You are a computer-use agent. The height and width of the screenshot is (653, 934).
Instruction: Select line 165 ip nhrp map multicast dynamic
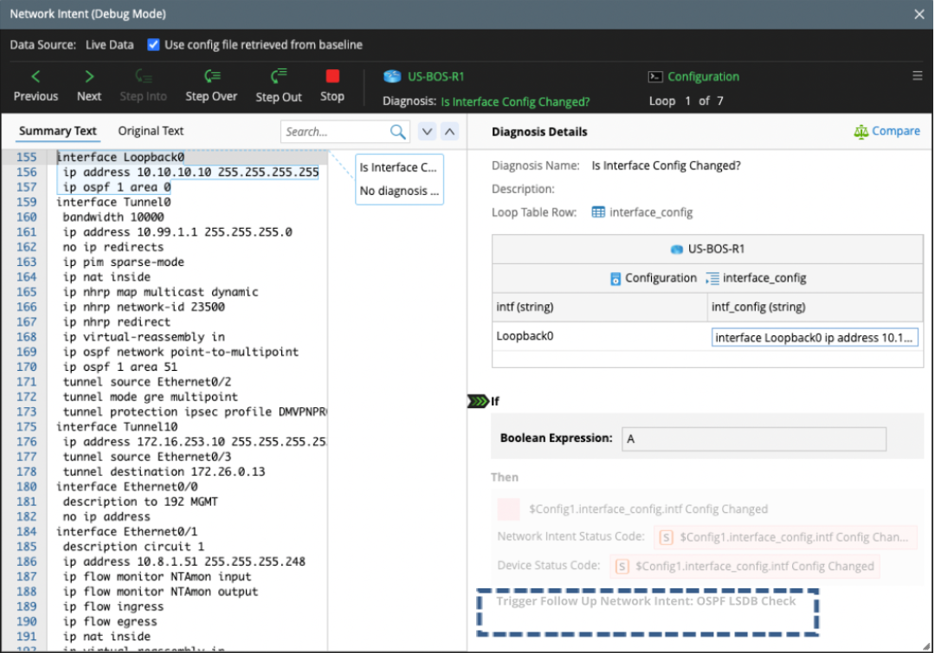point(160,292)
